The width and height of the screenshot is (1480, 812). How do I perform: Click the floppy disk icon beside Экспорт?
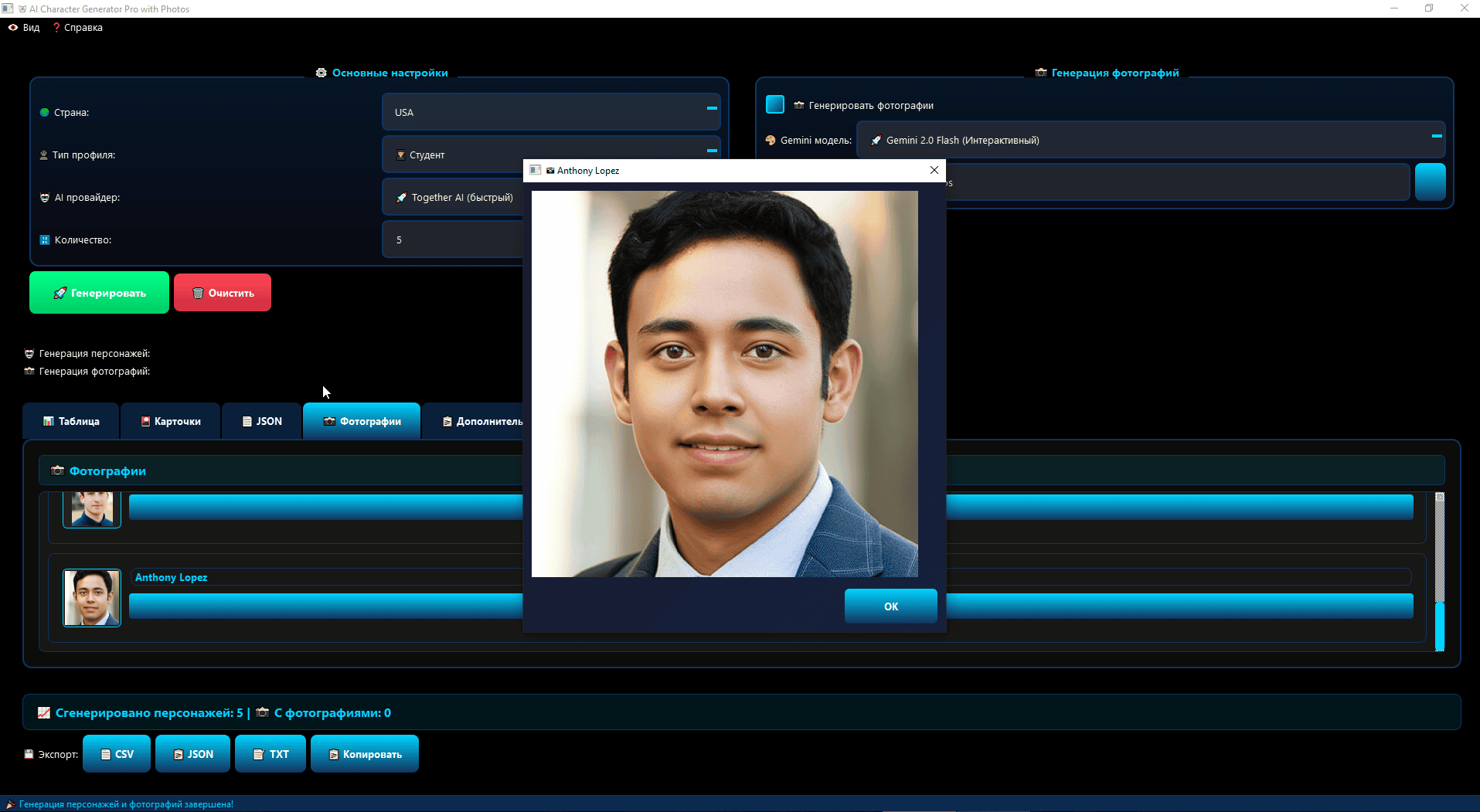coord(29,754)
